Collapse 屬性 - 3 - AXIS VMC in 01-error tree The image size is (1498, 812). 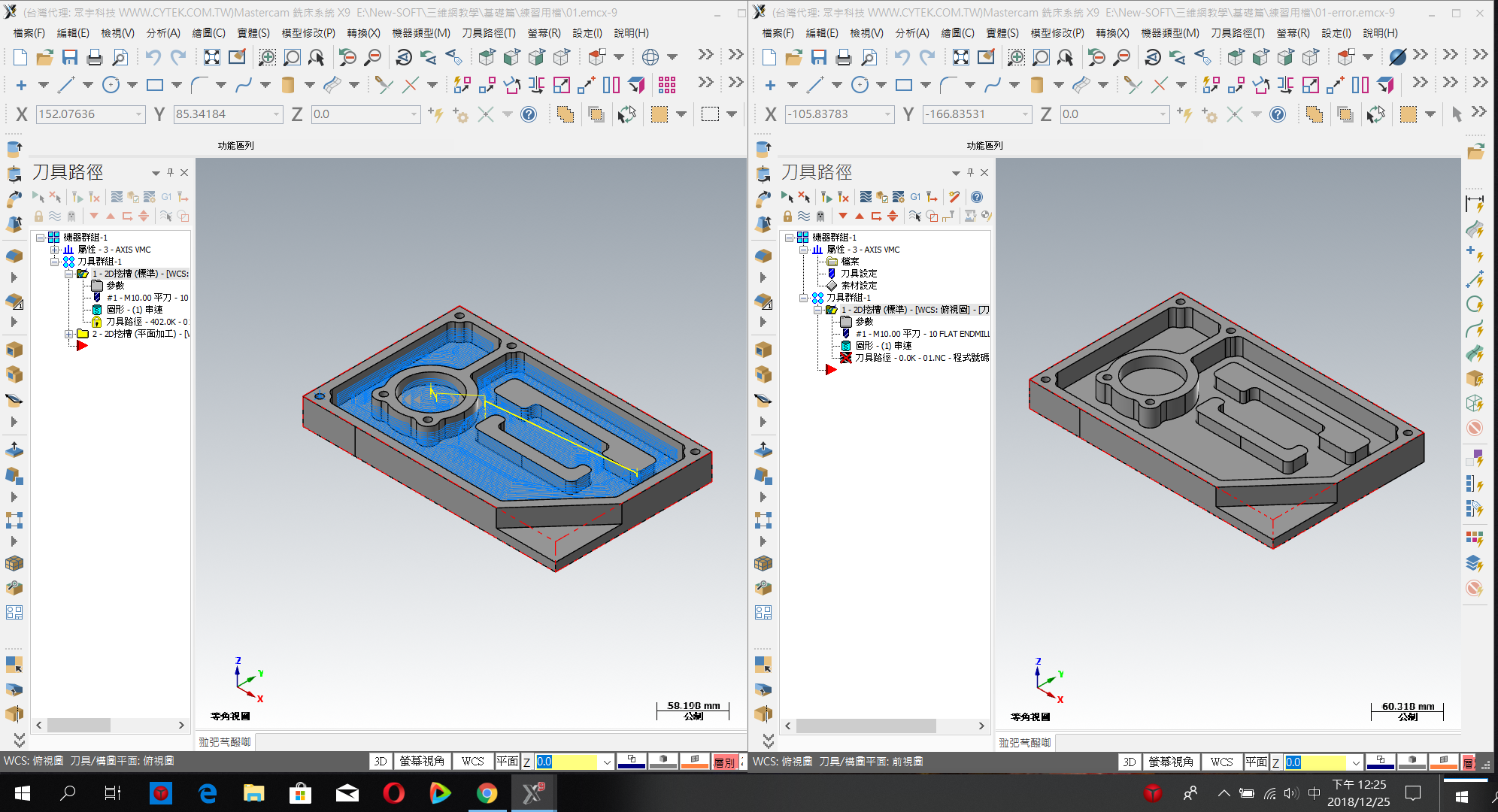[803, 250]
